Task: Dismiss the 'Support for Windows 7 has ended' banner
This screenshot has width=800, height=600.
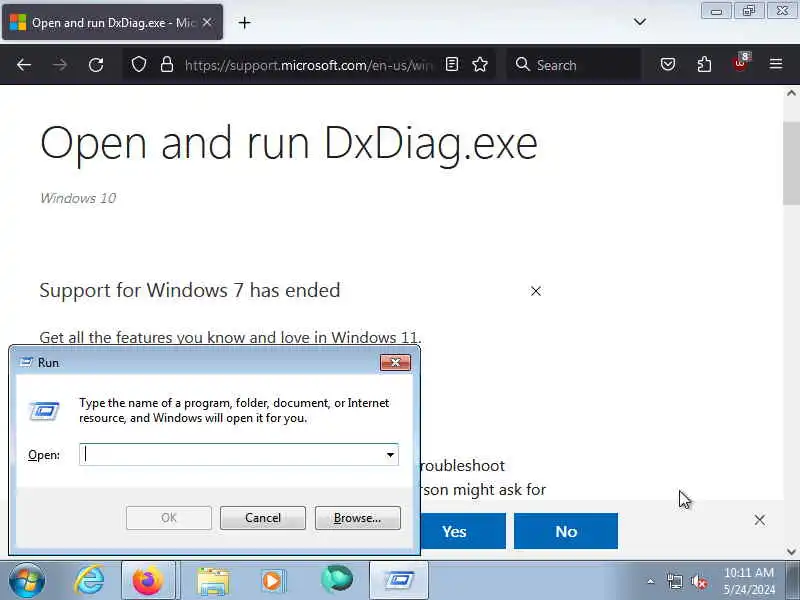Action: [x=536, y=291]
